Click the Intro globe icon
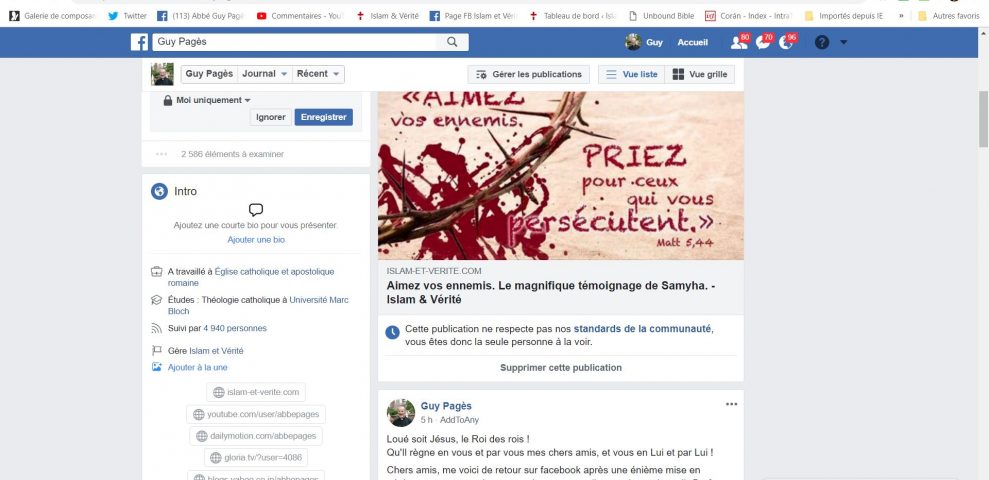Image resolution: width=989 pixels, height=480 pixels. click(x=160, y=191)
